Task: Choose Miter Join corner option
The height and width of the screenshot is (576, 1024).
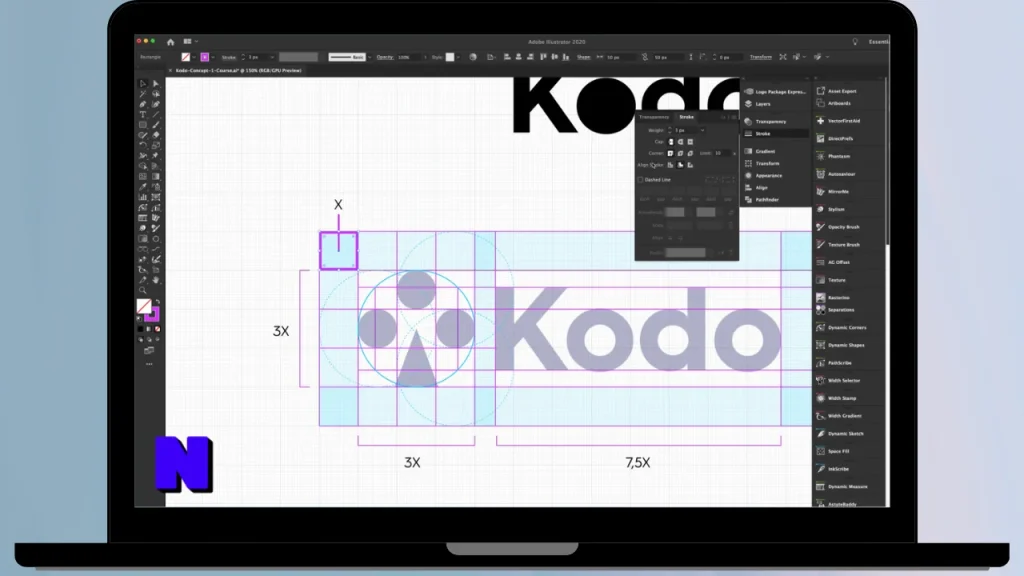Action: click(x=671, y=153)
